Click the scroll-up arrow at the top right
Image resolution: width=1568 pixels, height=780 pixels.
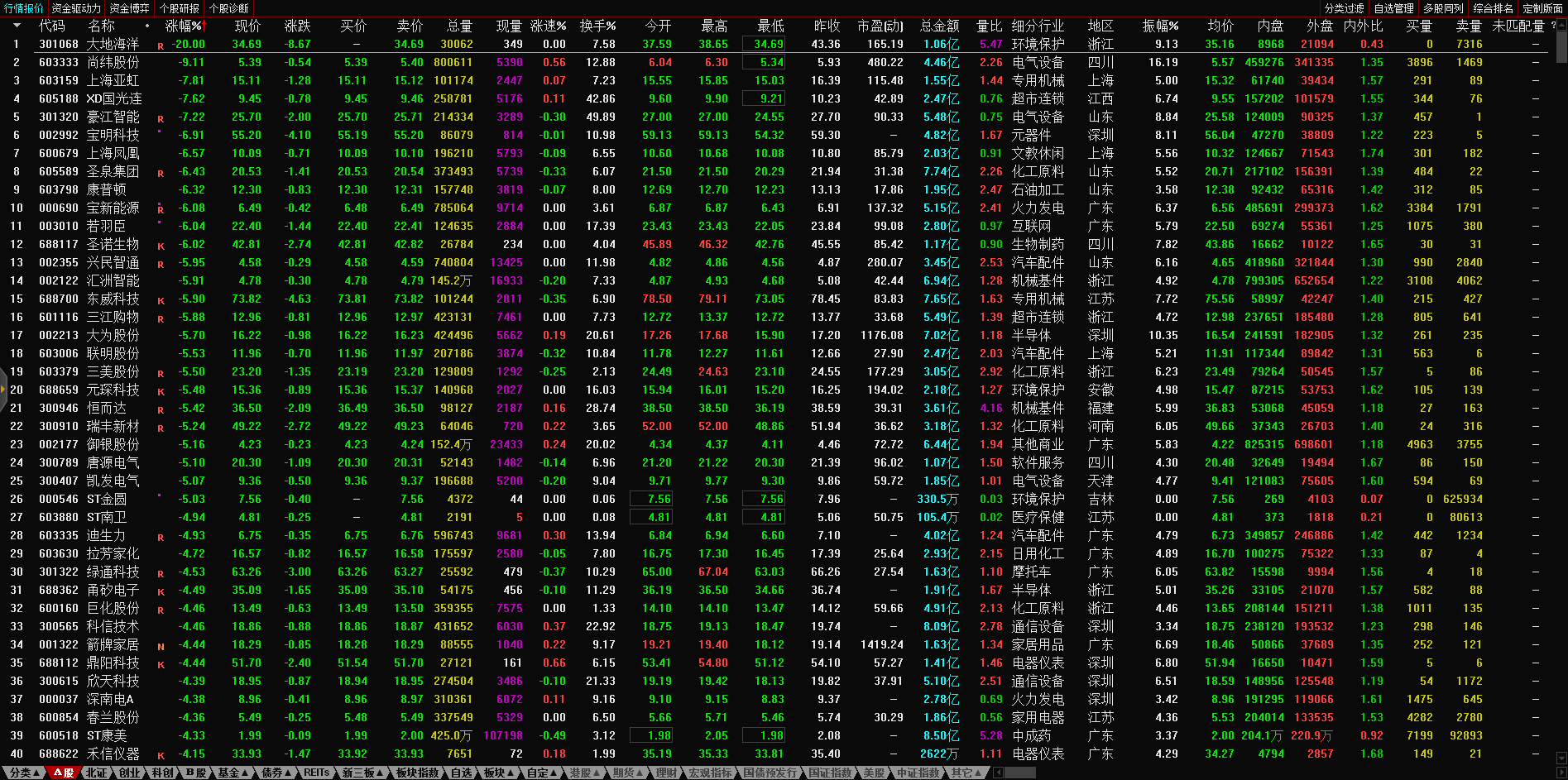[1561, 26]
